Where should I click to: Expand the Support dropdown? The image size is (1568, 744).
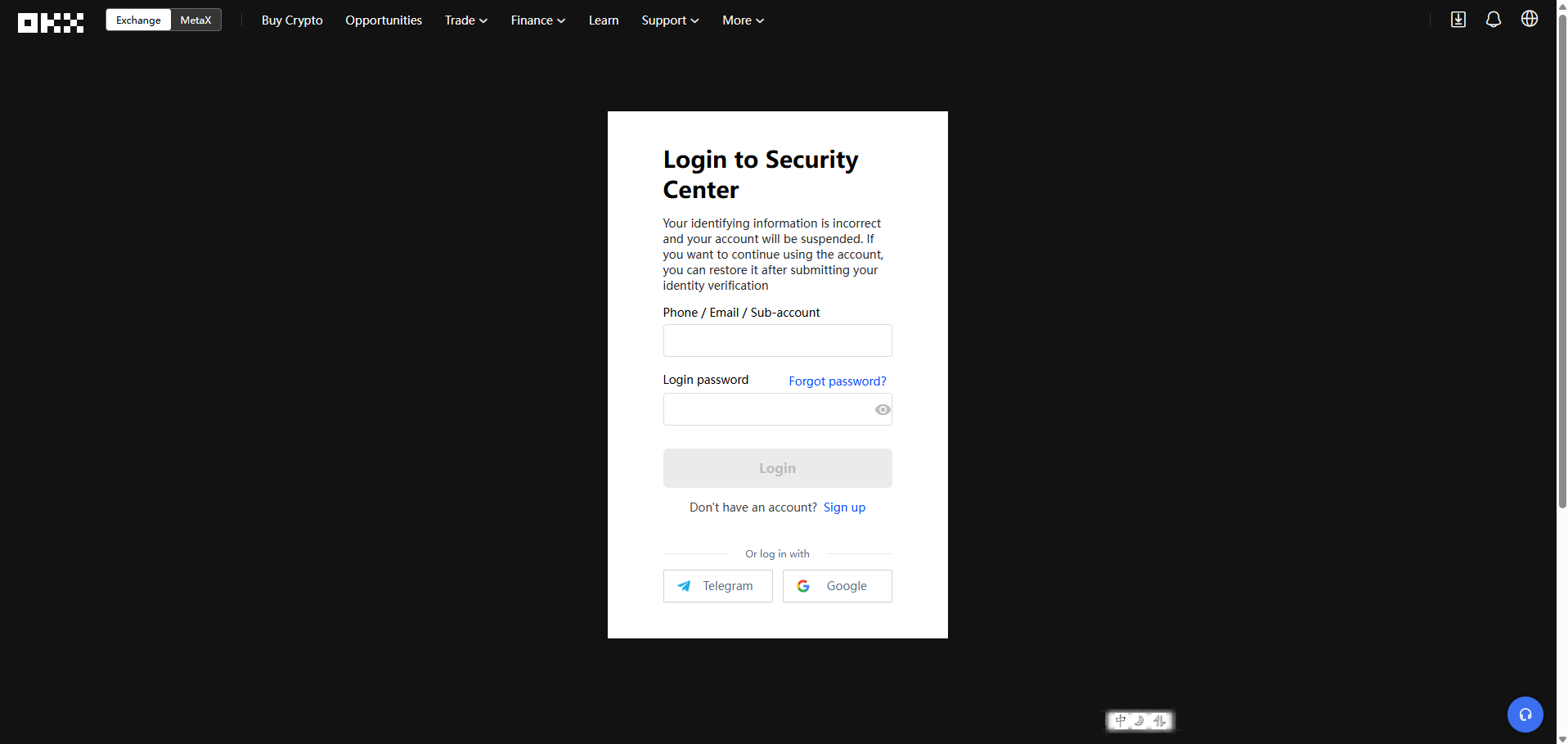click(669, 20)
